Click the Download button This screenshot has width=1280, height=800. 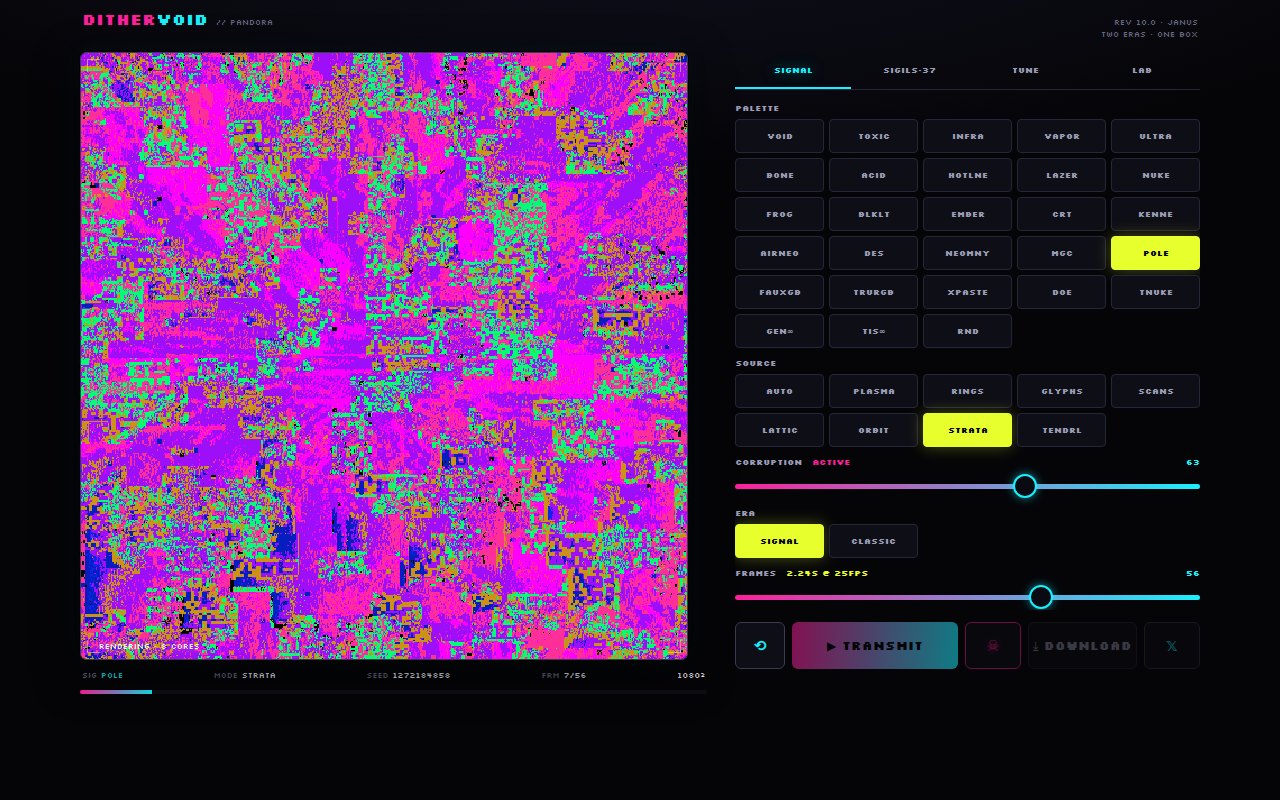[x=1082, y=645]
